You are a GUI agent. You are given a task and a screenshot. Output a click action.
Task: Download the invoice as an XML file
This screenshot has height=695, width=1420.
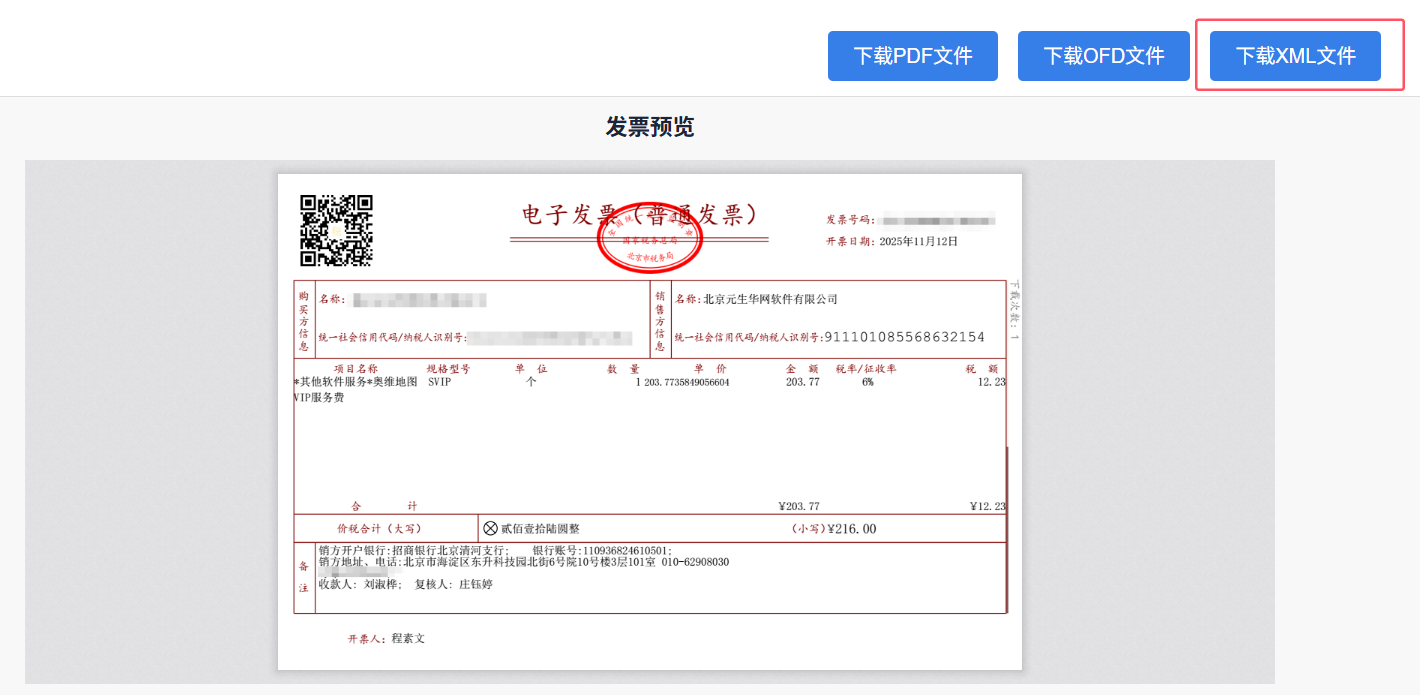tap(1295, 56)
